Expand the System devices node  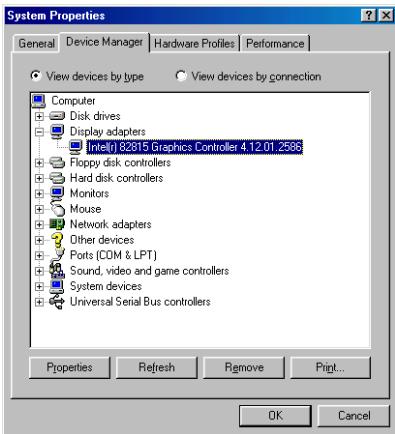pos(39,287)
